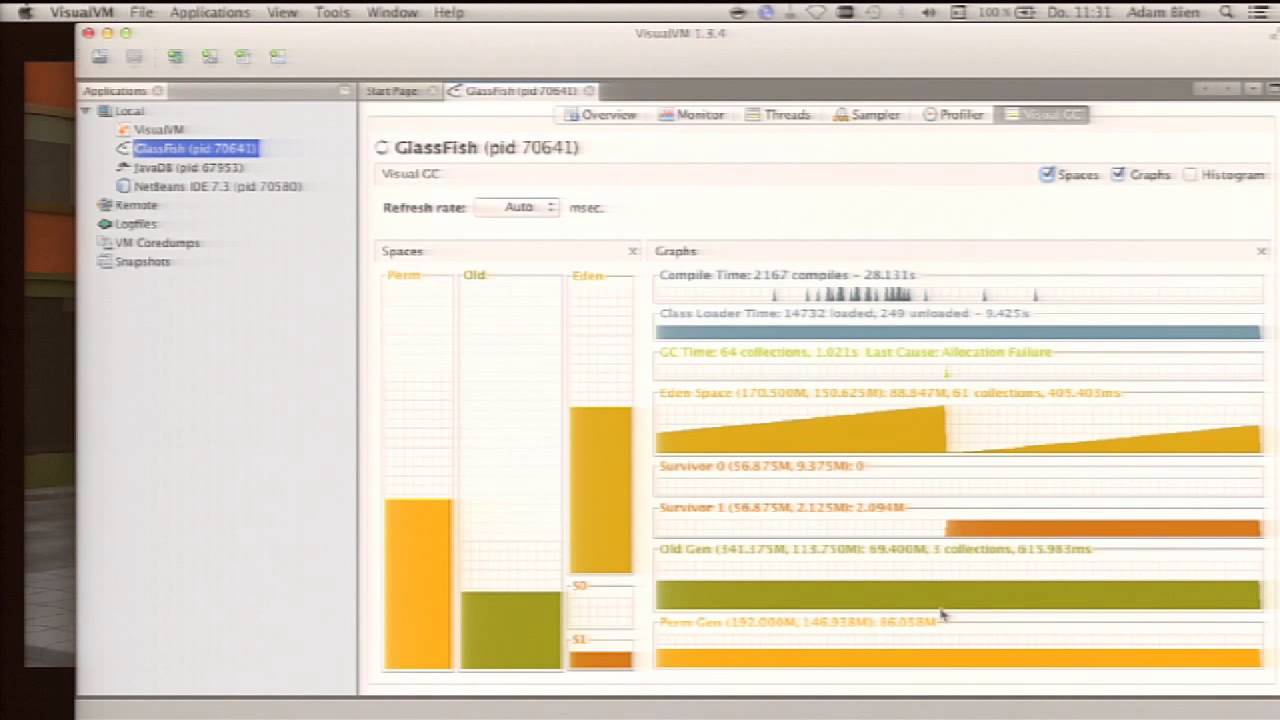1280x720 pixels.
Task: Click the Adam Bien user menu
Action: click(1164, 12)
